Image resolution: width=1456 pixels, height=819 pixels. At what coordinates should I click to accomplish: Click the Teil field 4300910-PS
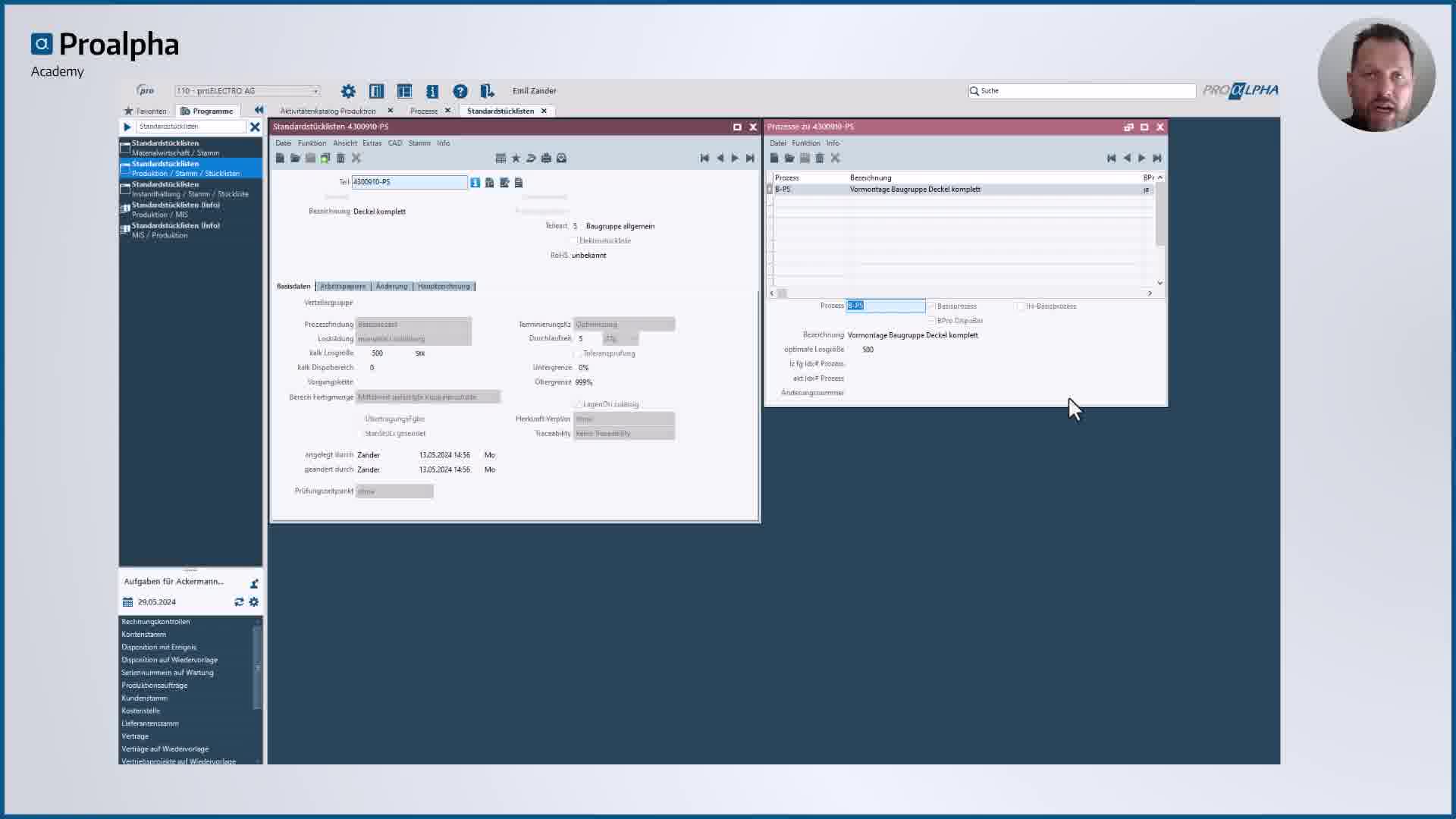[409, 182]
